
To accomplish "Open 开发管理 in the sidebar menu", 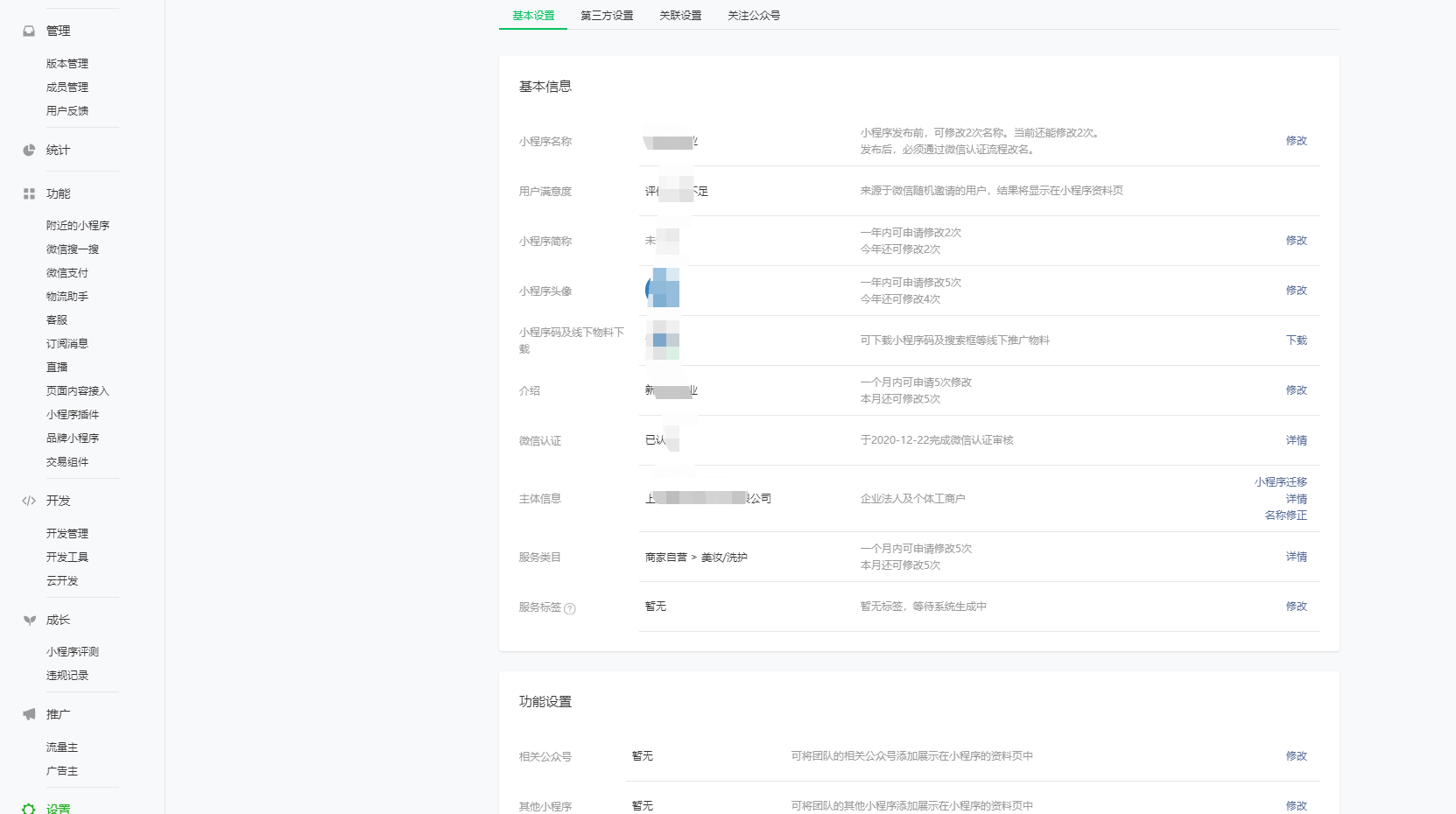I will pyautogui.click(x=67, y=534).
